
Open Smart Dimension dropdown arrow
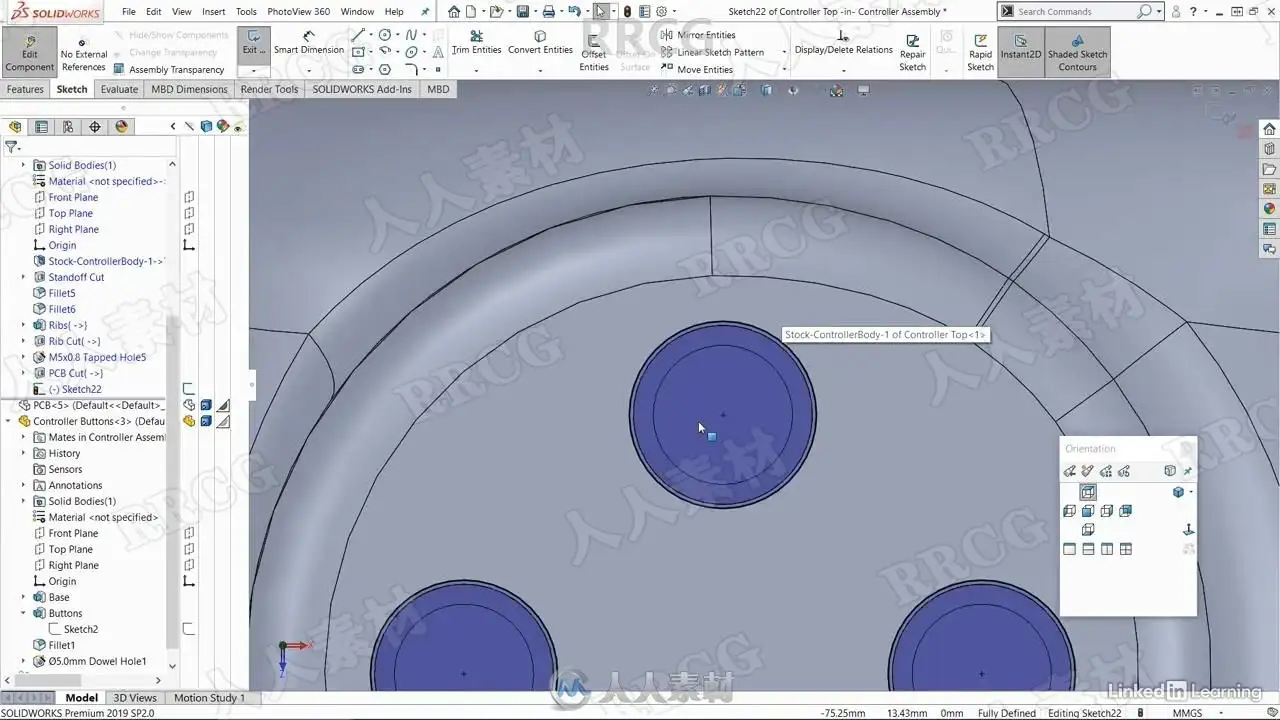[x=308, y=71]
